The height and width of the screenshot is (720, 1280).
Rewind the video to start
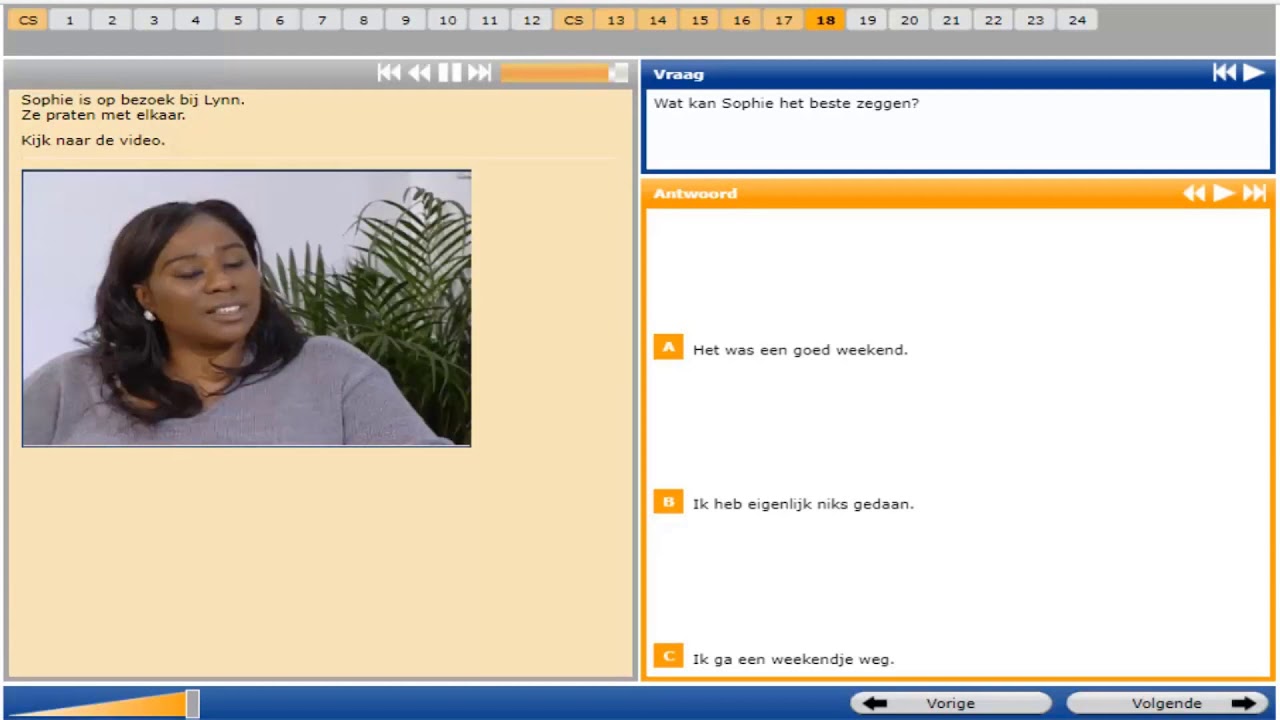[388, 72]
